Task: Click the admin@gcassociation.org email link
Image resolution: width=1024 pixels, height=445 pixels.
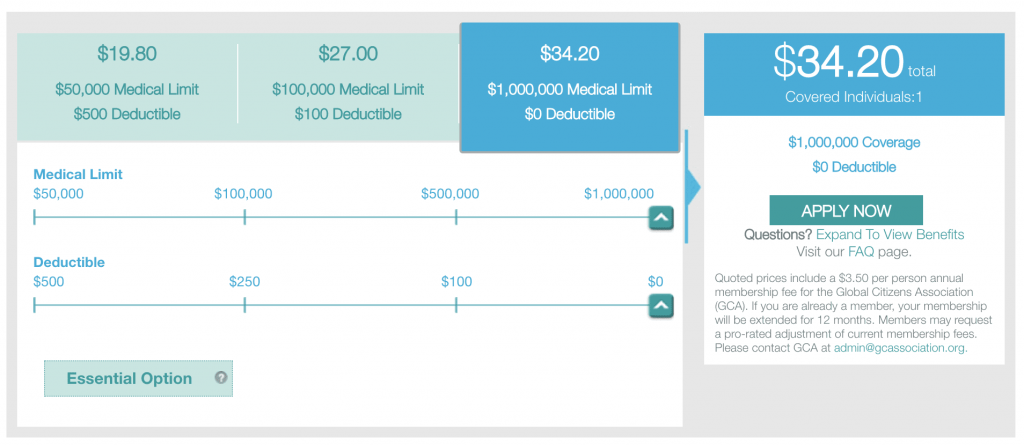Action: [900, 348]
